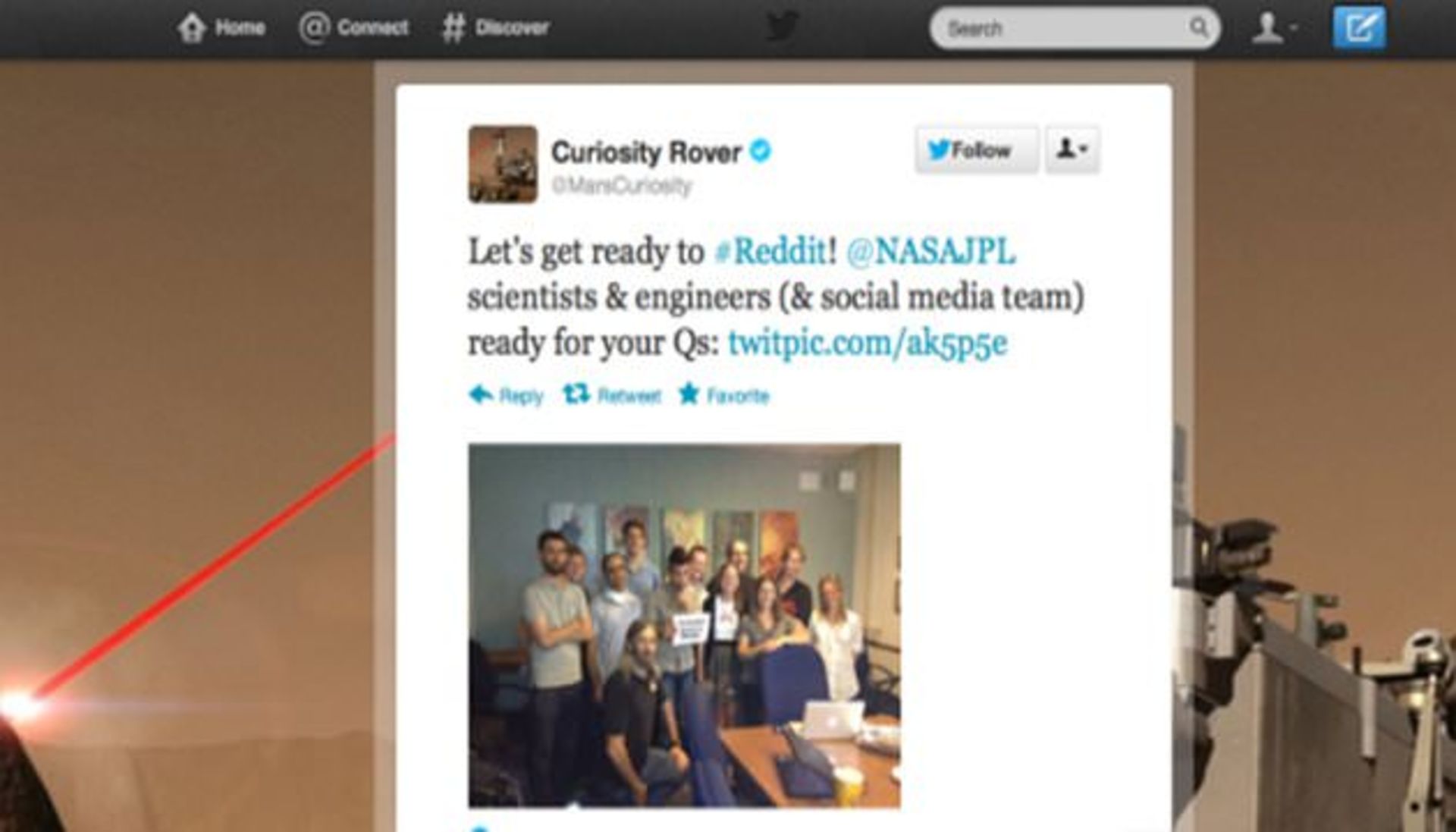Click the Twitter bird logo in the top bar
Screen dimensions: 1456x832
(782, 27)
